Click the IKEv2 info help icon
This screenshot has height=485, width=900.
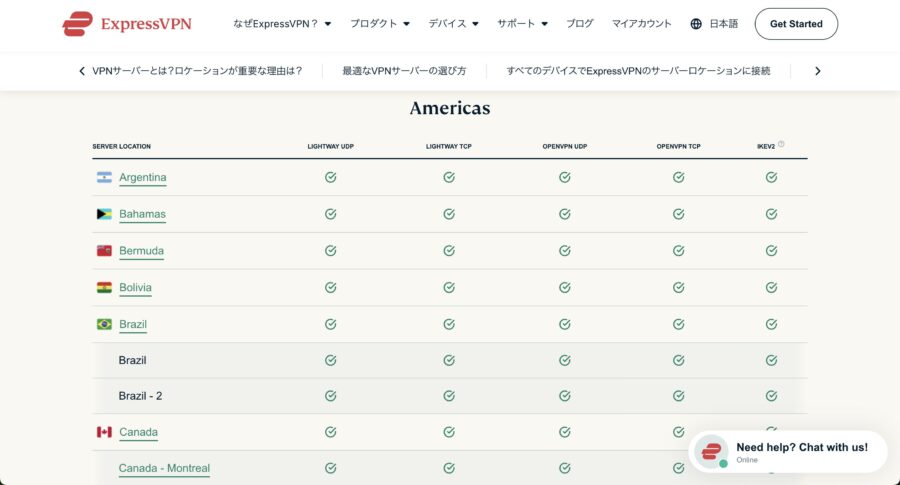[x=781, y=144]
